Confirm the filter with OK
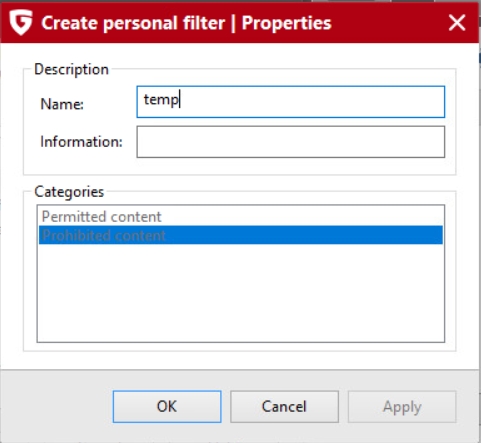The height and width of the screenshot is (443, 481). point(167,407)
